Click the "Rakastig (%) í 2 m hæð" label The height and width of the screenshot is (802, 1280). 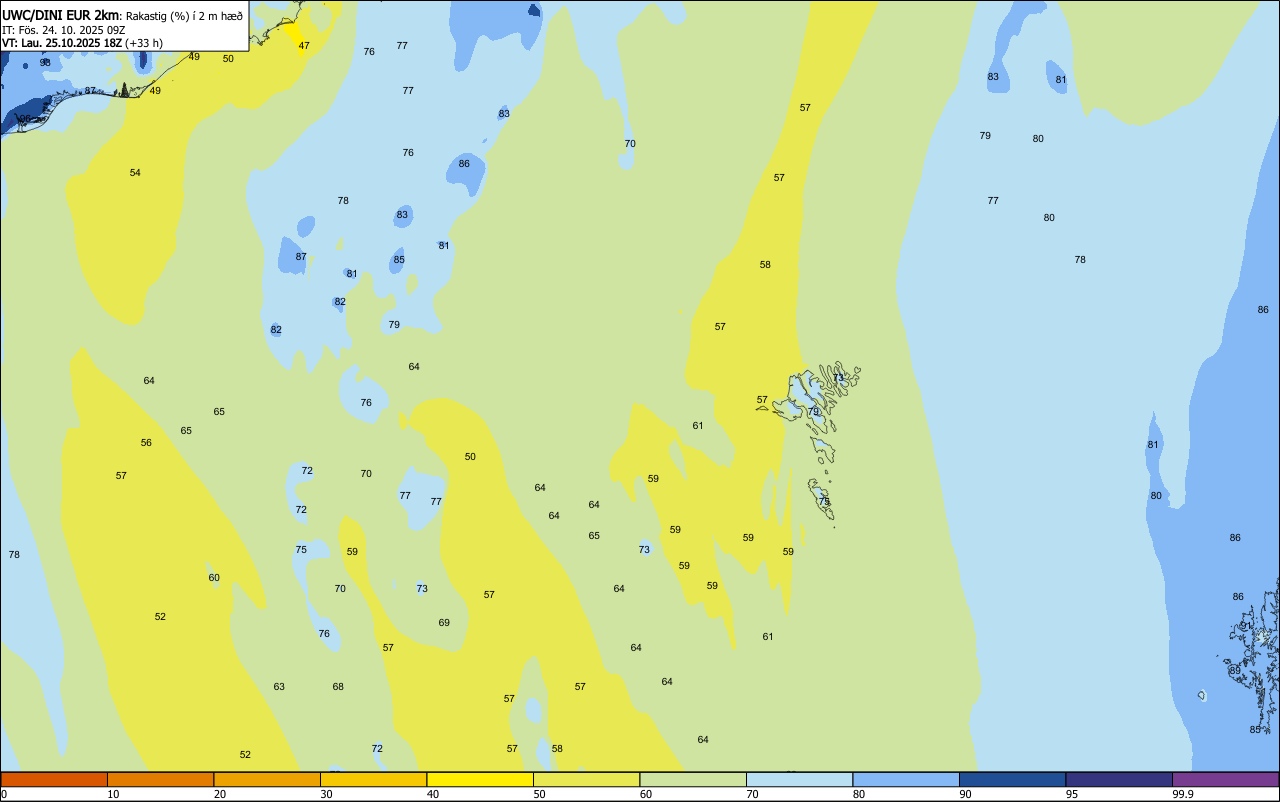click(184, 16)
